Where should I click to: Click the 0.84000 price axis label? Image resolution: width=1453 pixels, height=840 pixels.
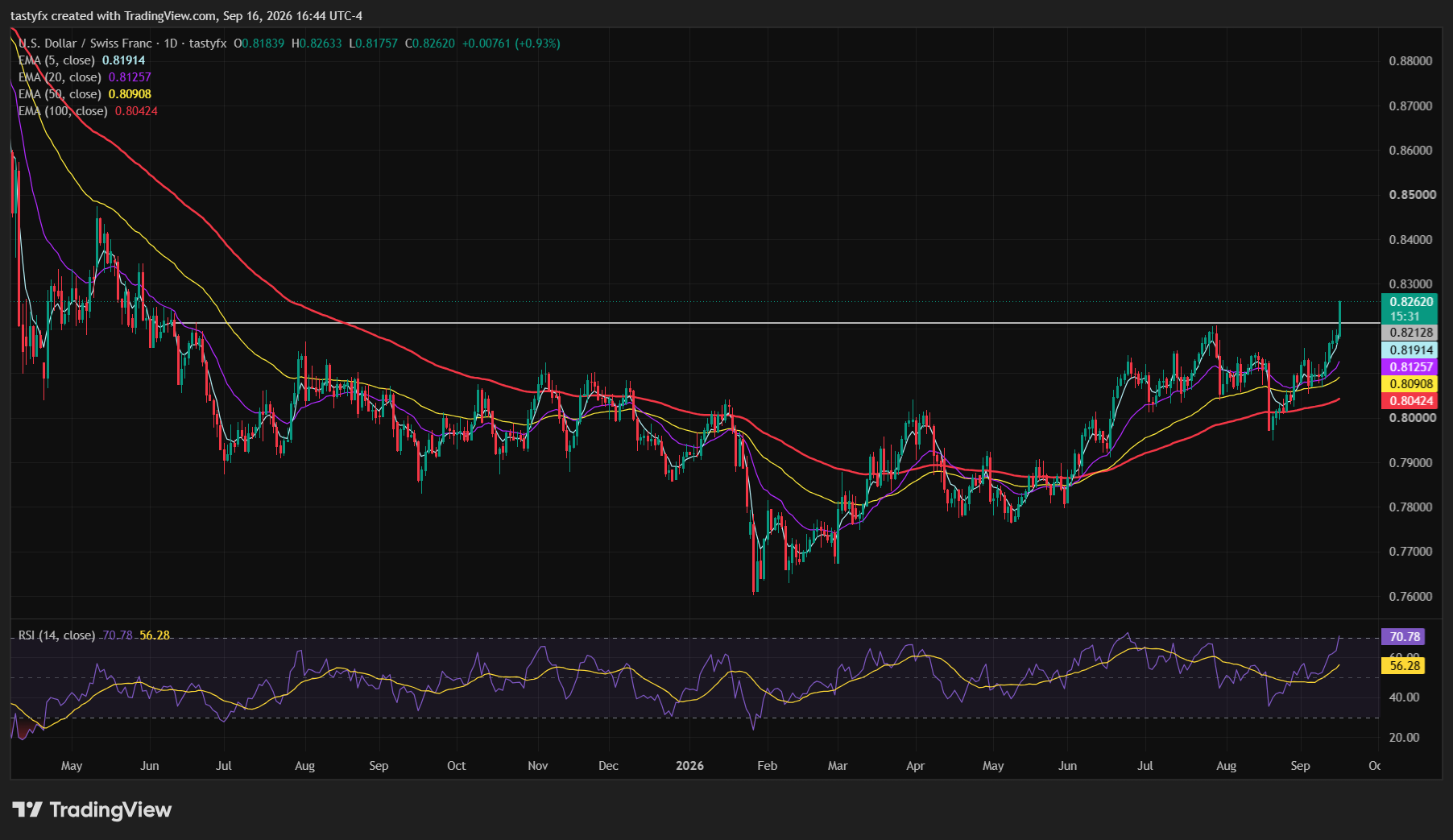coord(1411,240)
